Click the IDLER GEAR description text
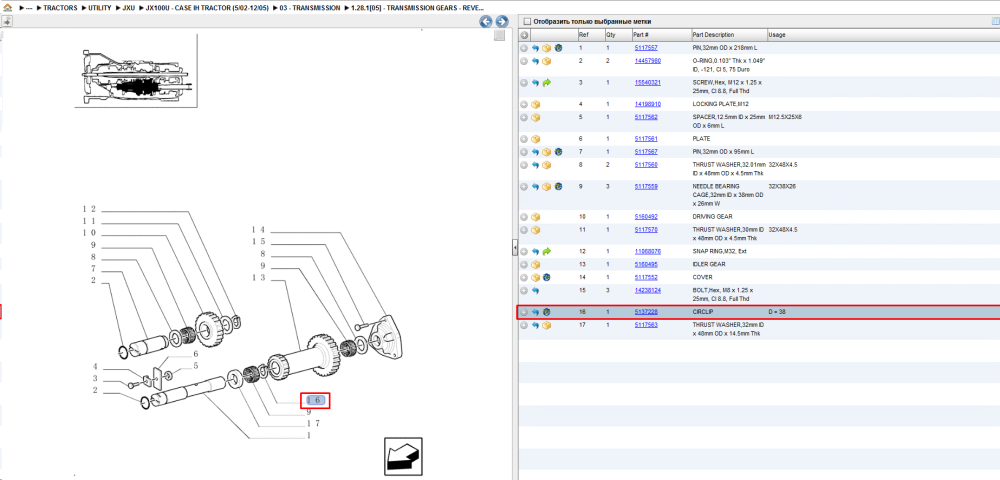 click(x=709, y=264)
